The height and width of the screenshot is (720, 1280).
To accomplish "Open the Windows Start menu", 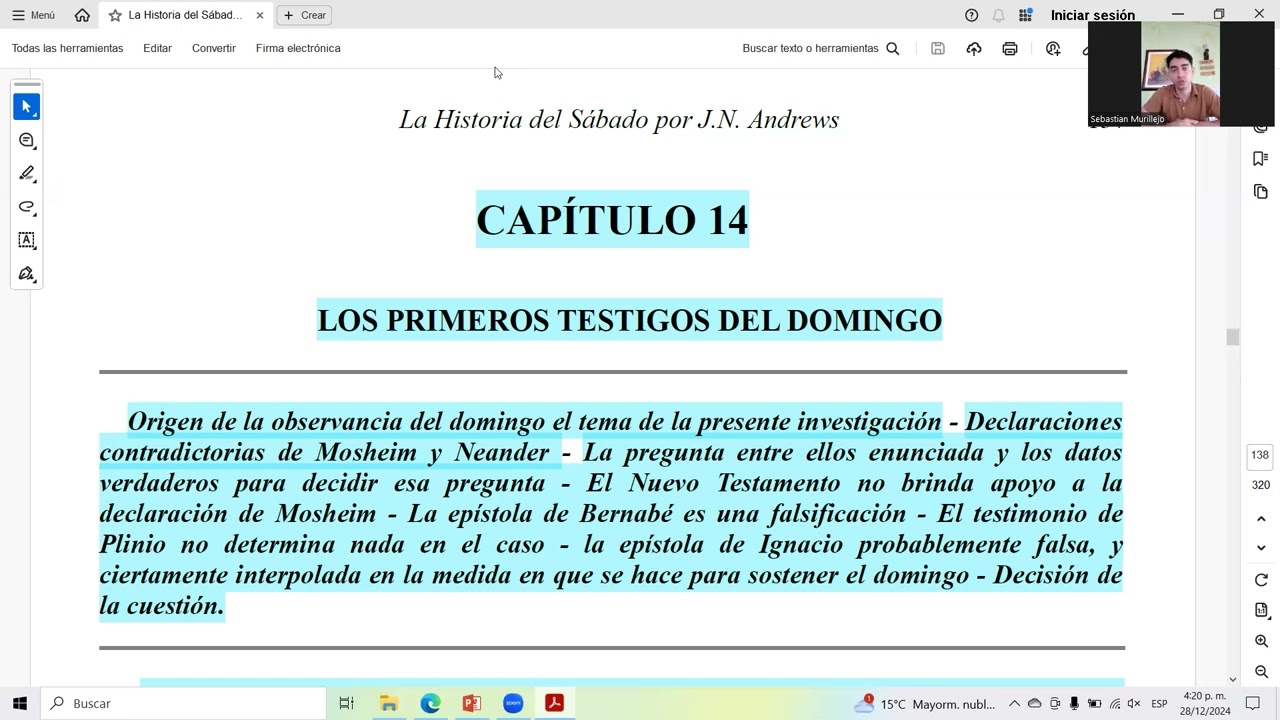I will (19, 703).
